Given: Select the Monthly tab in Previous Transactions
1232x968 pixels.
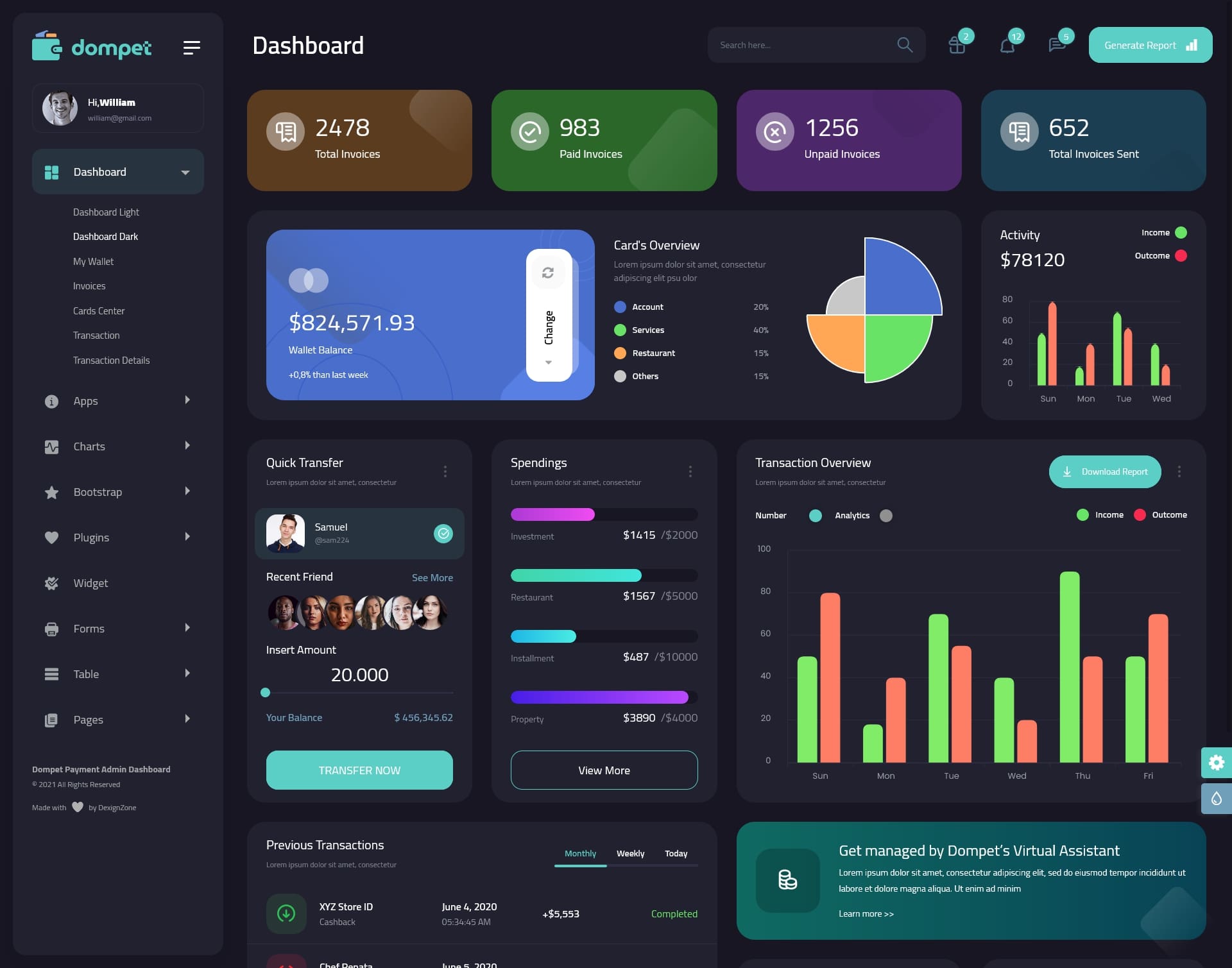Looking at the screenshot, I should (579, 853).
